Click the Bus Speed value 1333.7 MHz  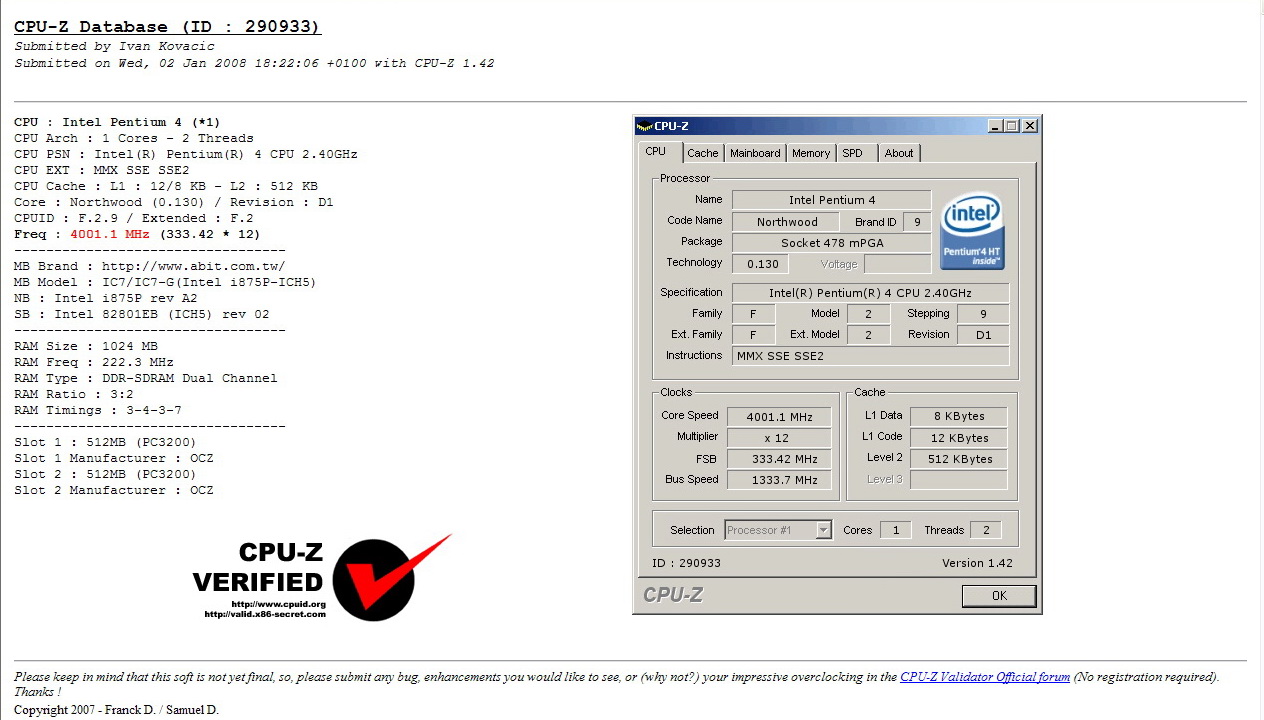click(x=779, y=480)
